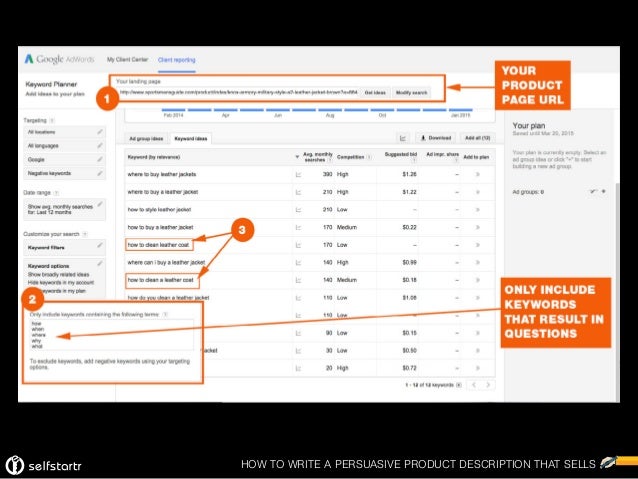Click the $1.26 suggested bid value
This screenshot has width=638, height=479.
(x=409, y=175)
